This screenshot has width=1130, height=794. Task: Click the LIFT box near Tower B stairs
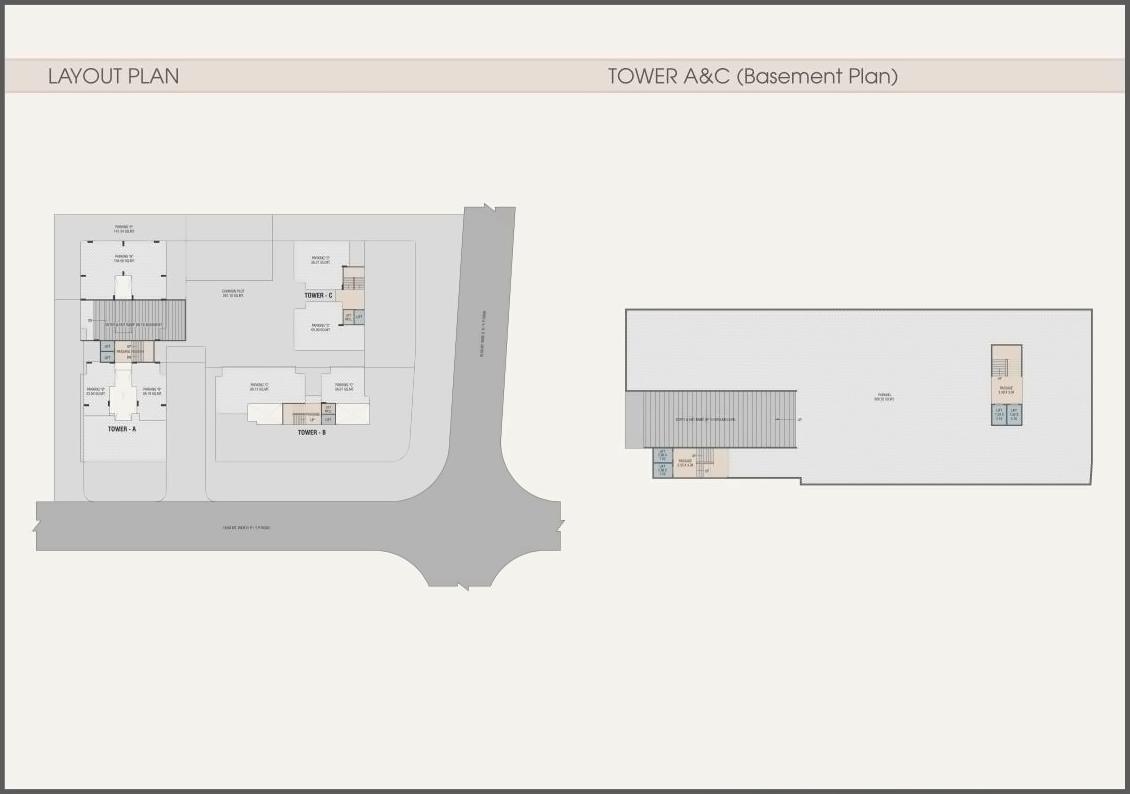coord(329,419)
